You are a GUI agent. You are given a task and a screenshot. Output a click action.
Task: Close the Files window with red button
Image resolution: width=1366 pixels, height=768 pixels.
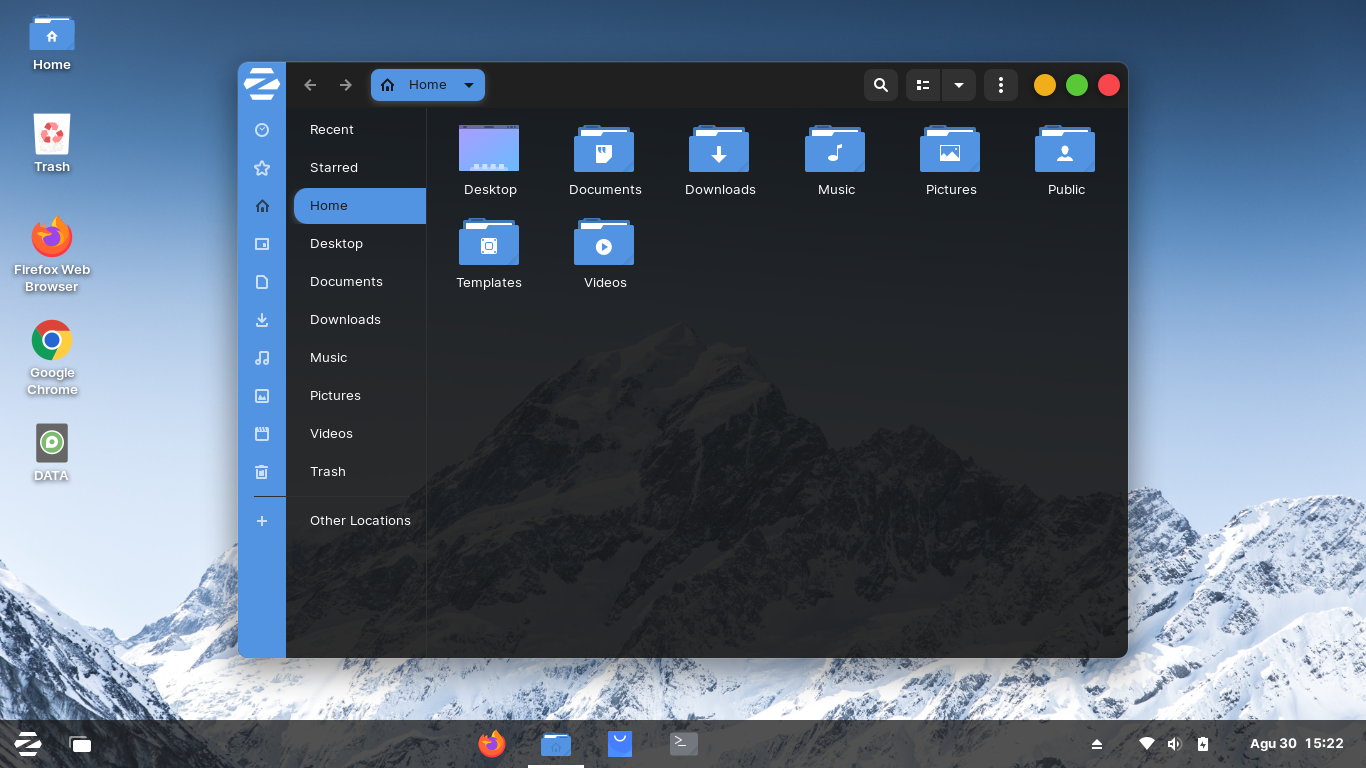[x=1109, y=85]
